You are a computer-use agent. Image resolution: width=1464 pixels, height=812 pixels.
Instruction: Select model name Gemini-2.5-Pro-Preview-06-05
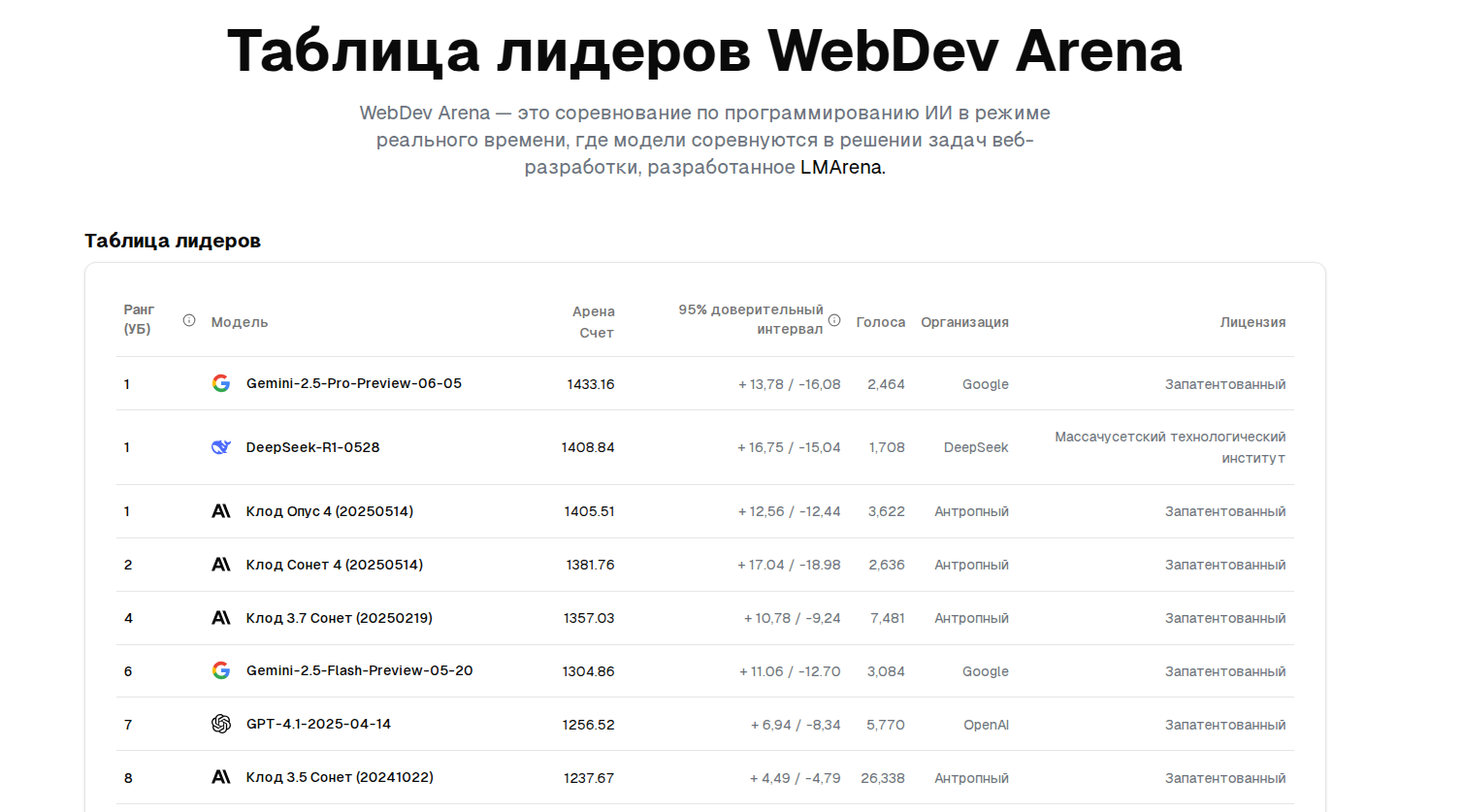coord(354,383)
